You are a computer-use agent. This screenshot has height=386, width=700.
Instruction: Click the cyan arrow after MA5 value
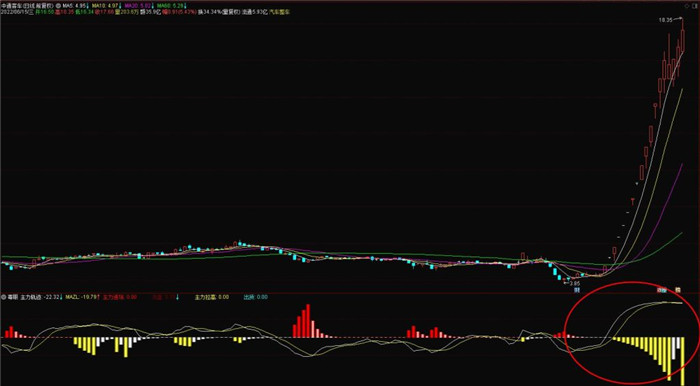(88, 5)
